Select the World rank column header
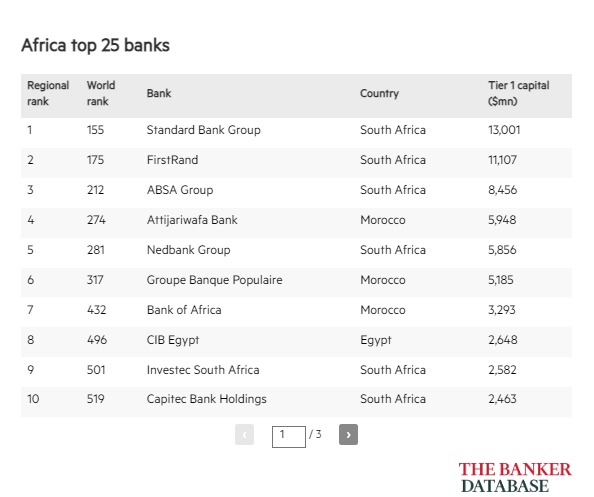The width and height of the screenshot is (594, 497). point(101,93)
